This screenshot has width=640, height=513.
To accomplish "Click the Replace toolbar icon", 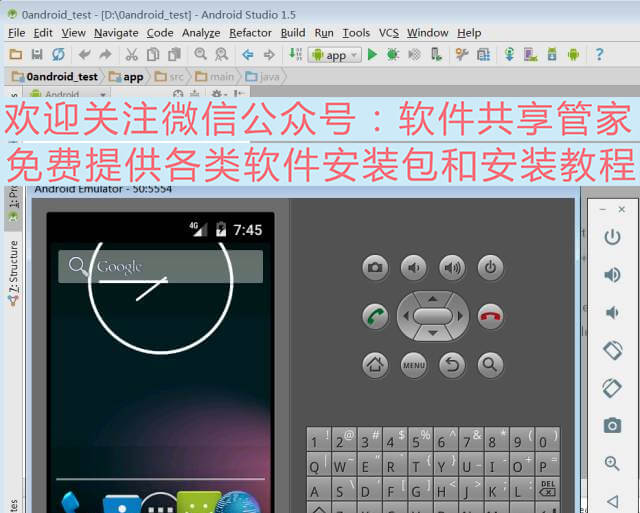I will (x=222, y=54).
